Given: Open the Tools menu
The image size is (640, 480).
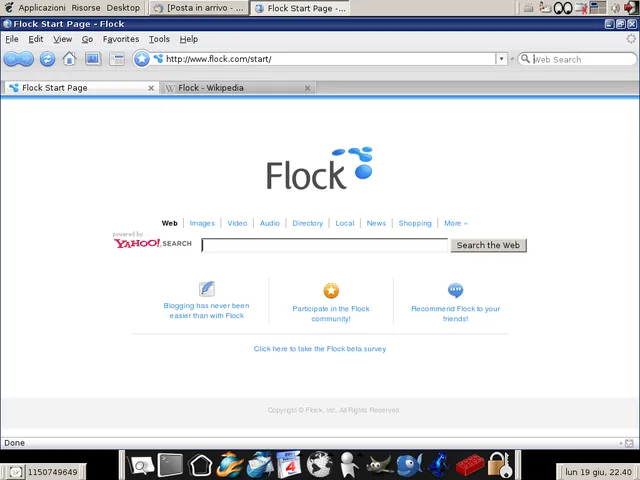Looking at the screenshot, I should 159,39.
